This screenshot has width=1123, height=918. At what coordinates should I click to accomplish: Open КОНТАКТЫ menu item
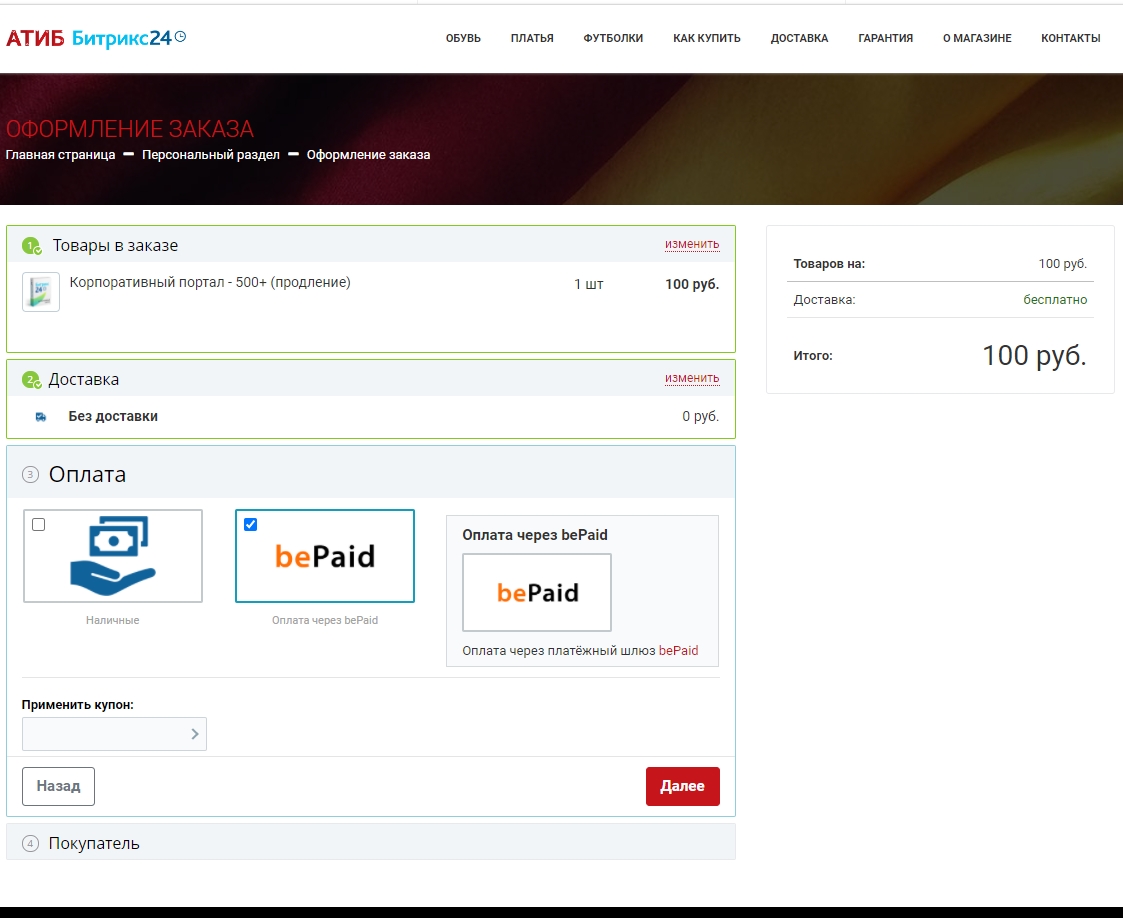1071,38
